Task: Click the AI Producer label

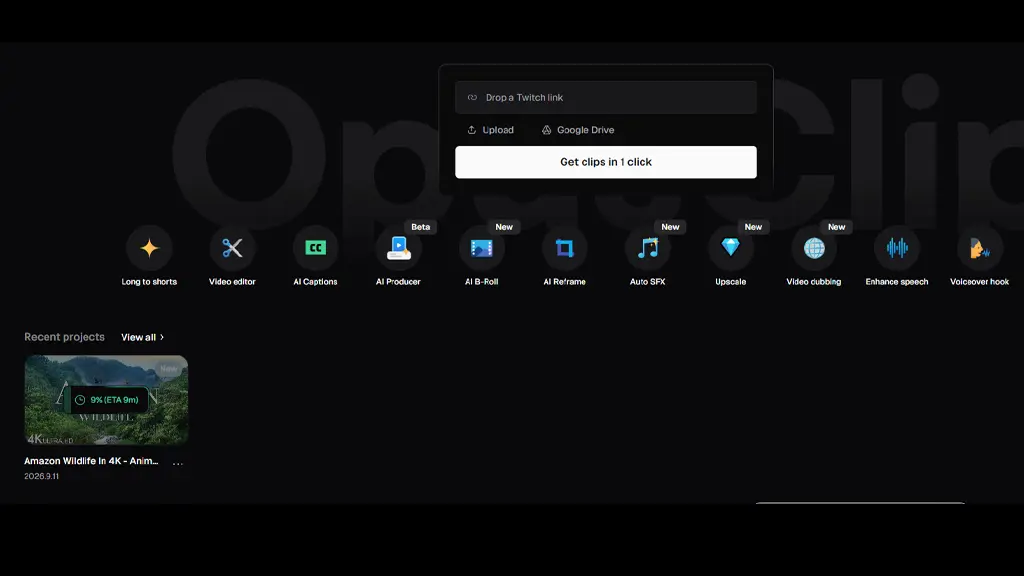Action: pyautogui.click(x=398, y=281)
